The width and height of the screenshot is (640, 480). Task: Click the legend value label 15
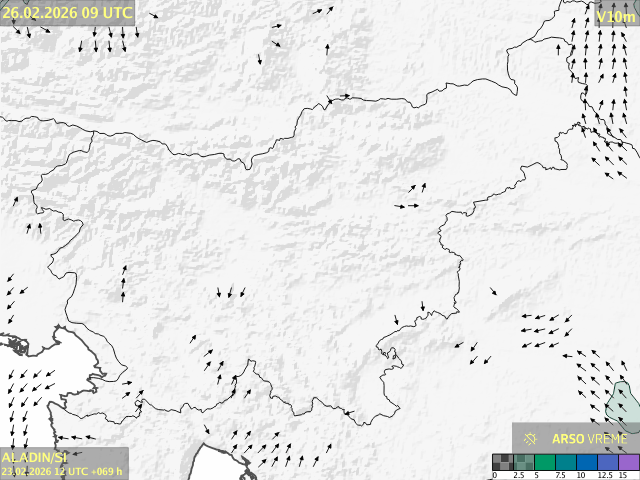pos(622,475)
